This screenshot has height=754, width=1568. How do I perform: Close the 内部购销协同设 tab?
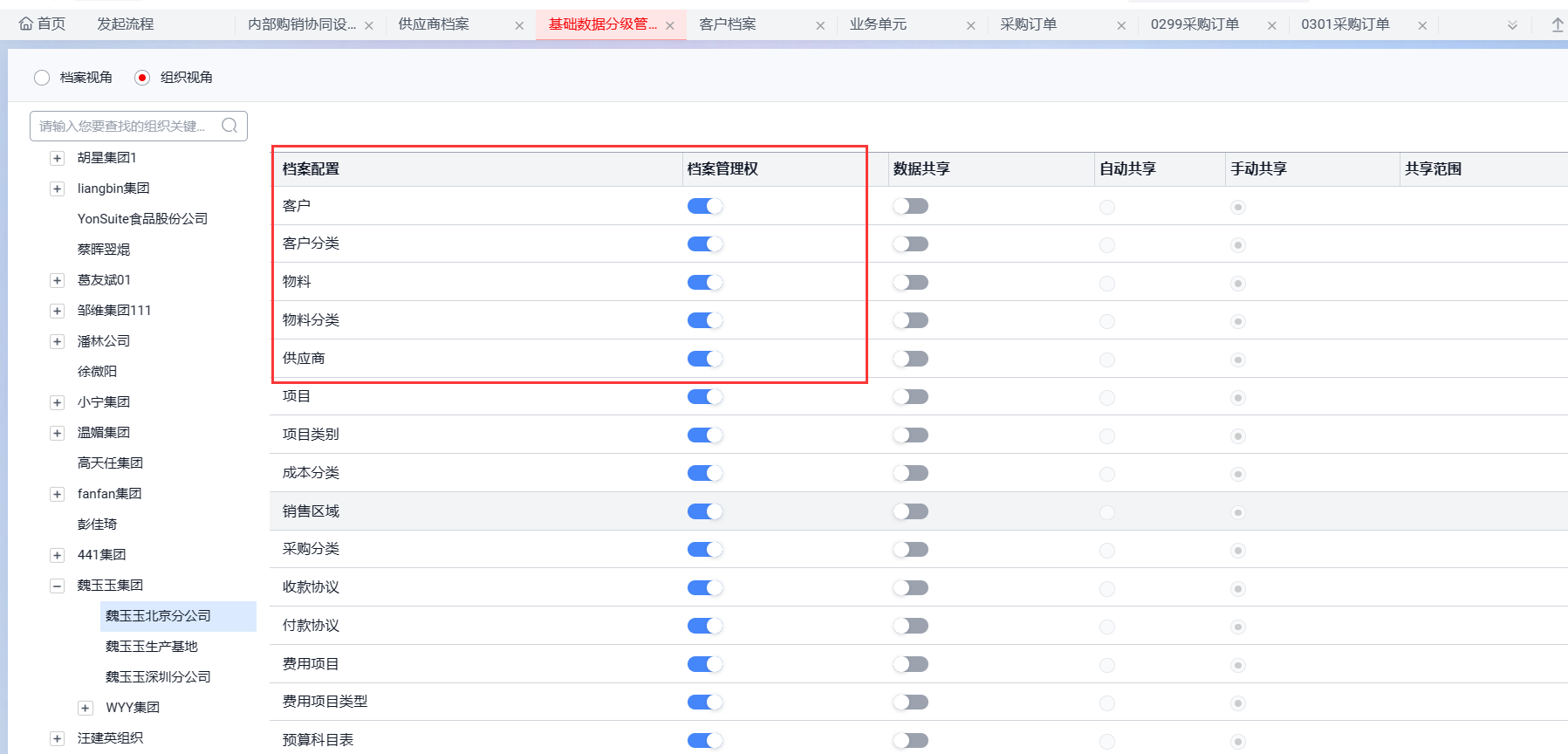369,26
